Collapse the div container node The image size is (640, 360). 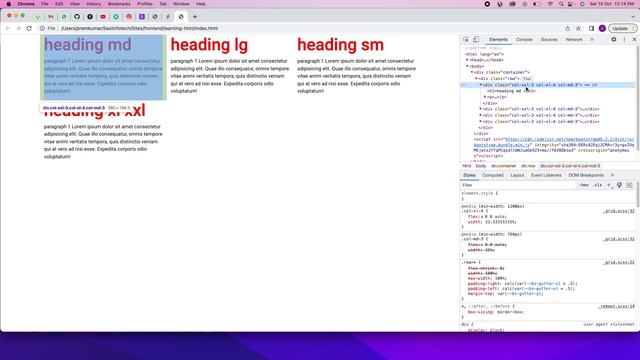(x=472, y=72)
